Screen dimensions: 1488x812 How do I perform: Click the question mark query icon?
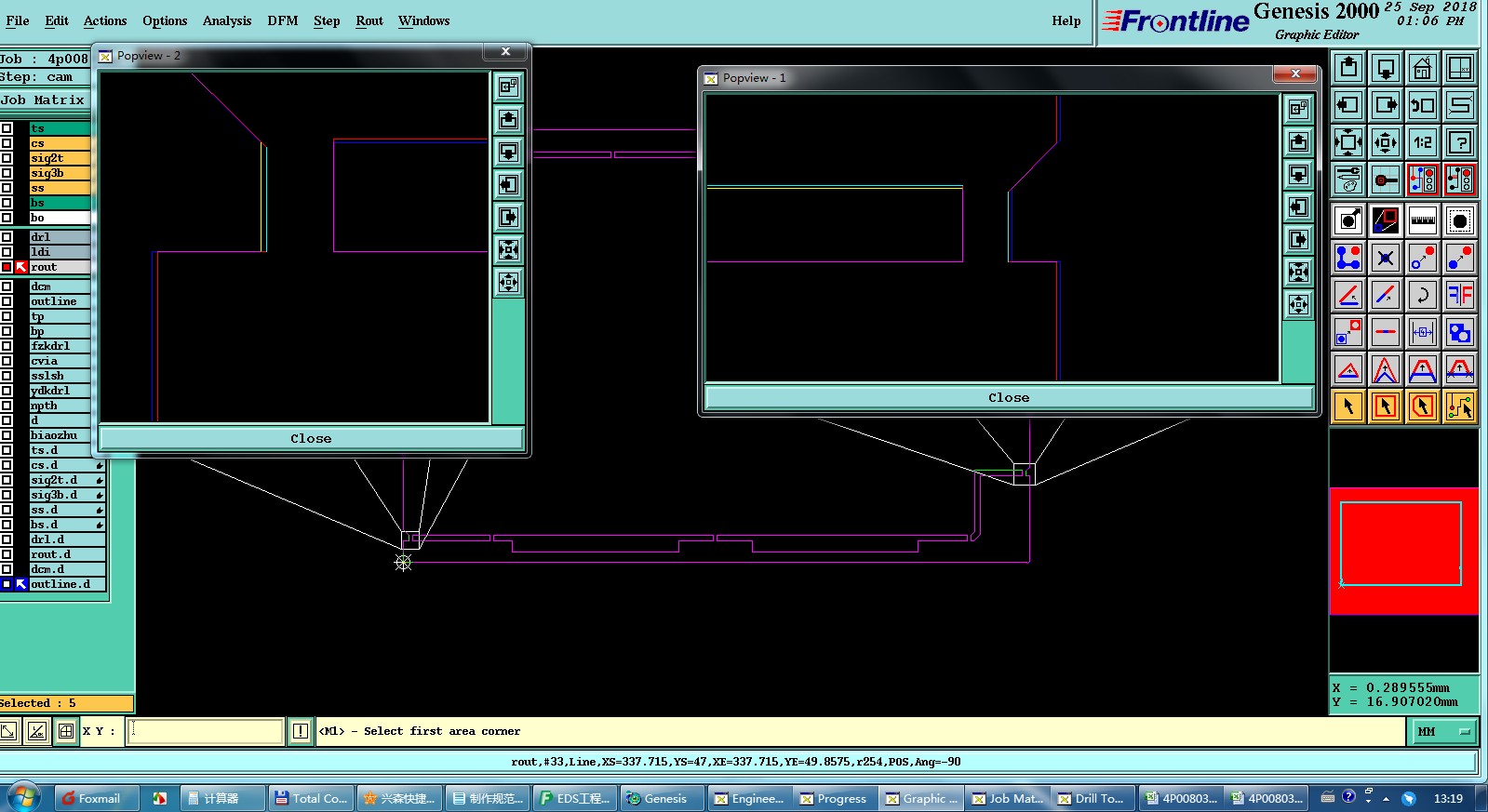coord(1460,142)
